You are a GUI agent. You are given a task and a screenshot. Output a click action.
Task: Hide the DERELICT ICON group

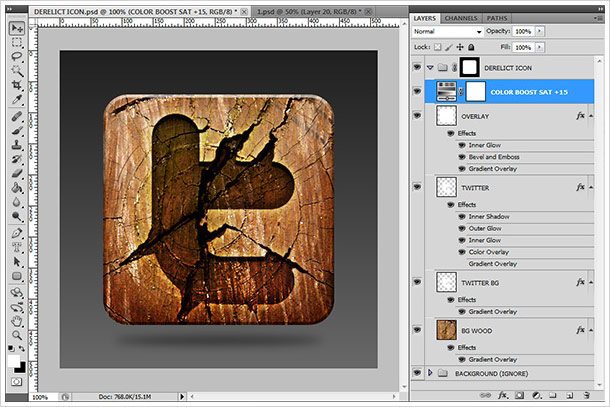[x=417, y=67]
